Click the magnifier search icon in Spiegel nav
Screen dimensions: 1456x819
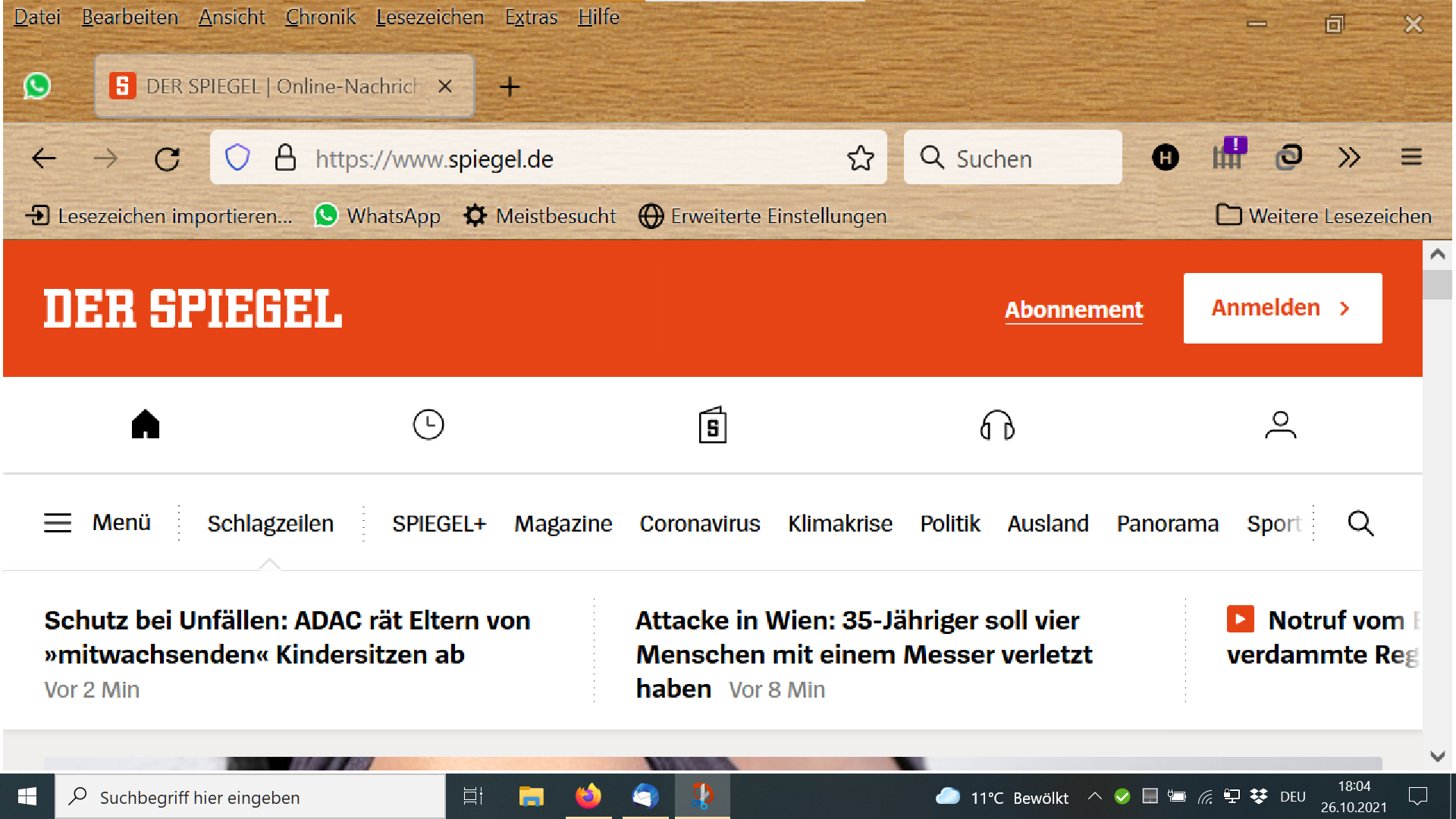pyautogui.click(x=1360, y=523)
